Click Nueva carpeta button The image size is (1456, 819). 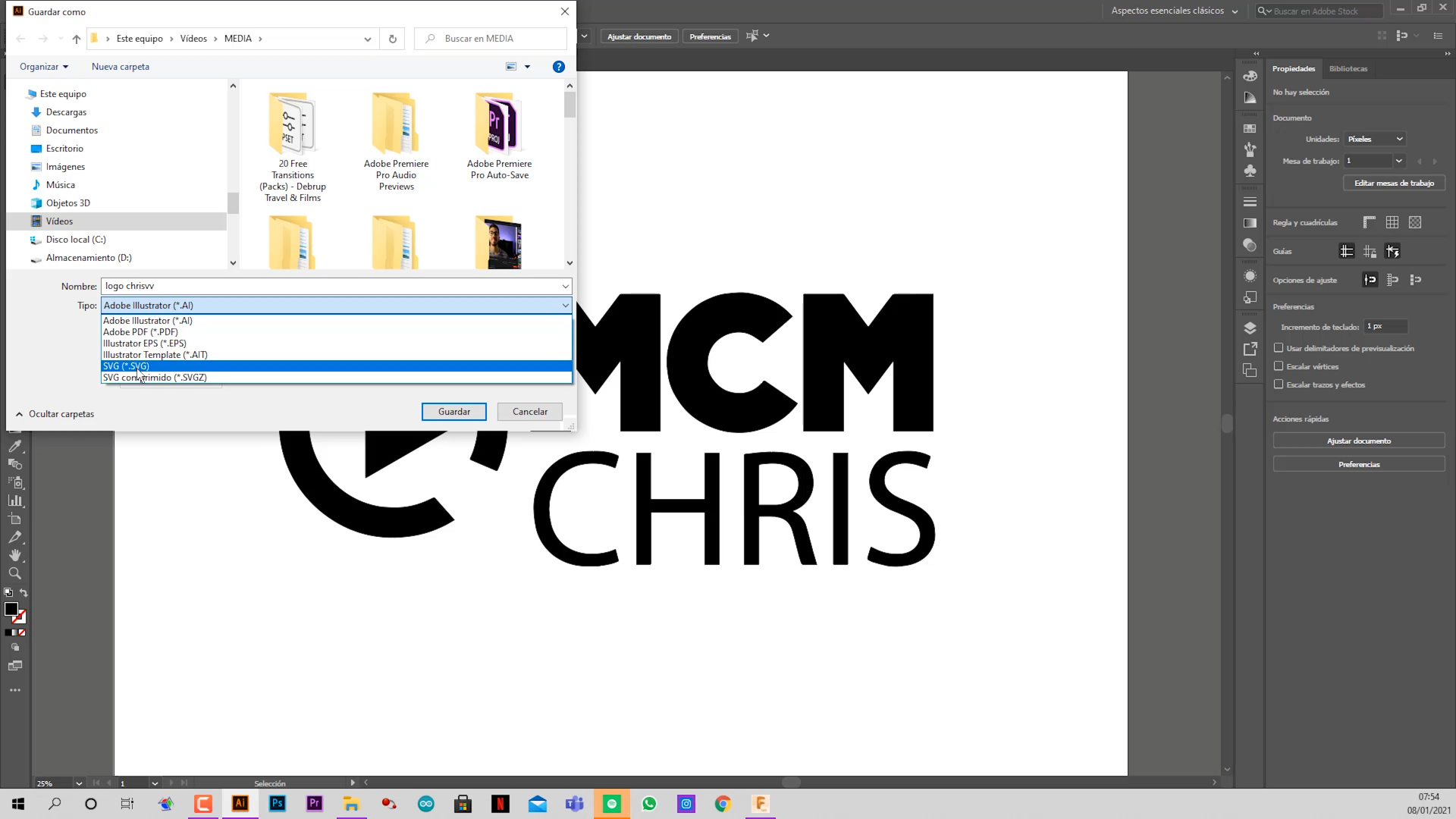tap(121, 67)
